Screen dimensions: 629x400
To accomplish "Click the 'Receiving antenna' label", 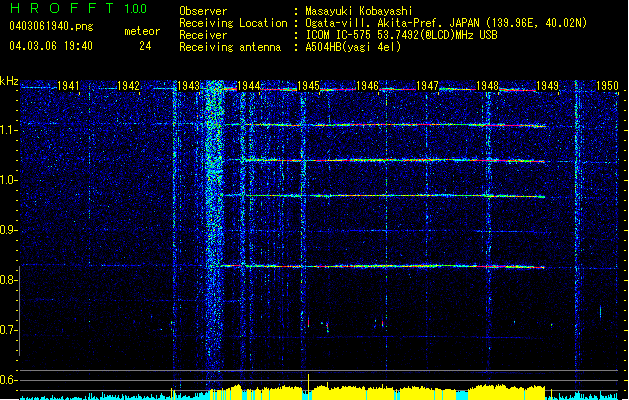I will pyautogui.click(x=230, y=47).
